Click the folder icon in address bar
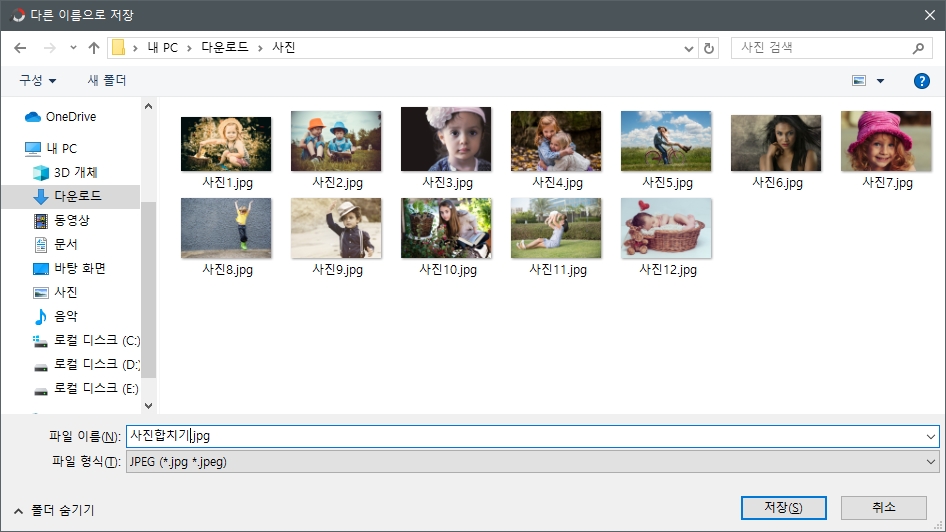This screenshot has height=532, width=946. (118, 48)
